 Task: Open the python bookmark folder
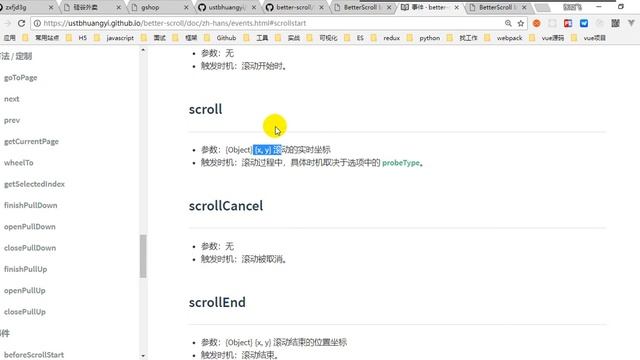point(425,38)
